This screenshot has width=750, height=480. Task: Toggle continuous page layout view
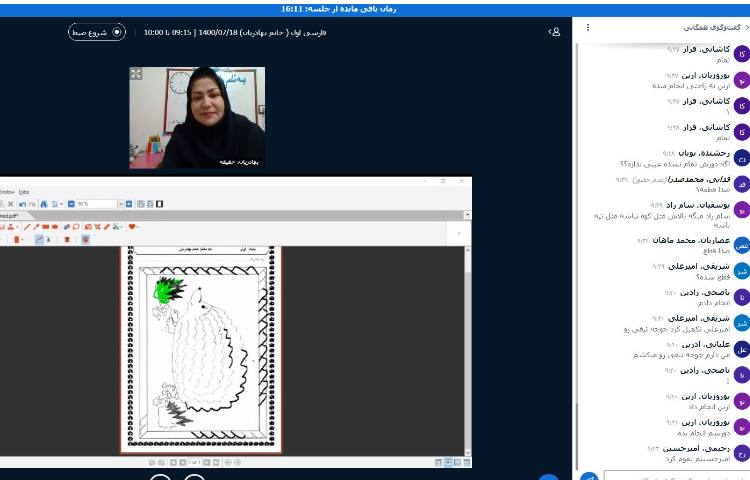tap(449, 462)
